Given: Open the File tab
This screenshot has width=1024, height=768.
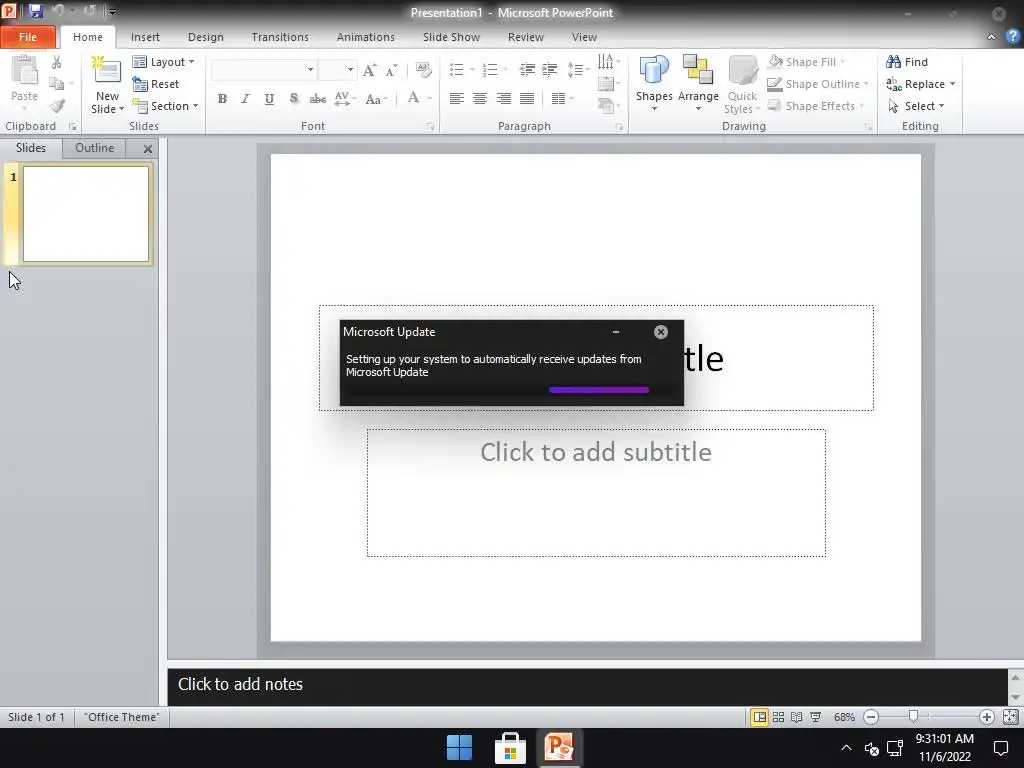Looking at the screenshot, I should (x=28, y=37).
